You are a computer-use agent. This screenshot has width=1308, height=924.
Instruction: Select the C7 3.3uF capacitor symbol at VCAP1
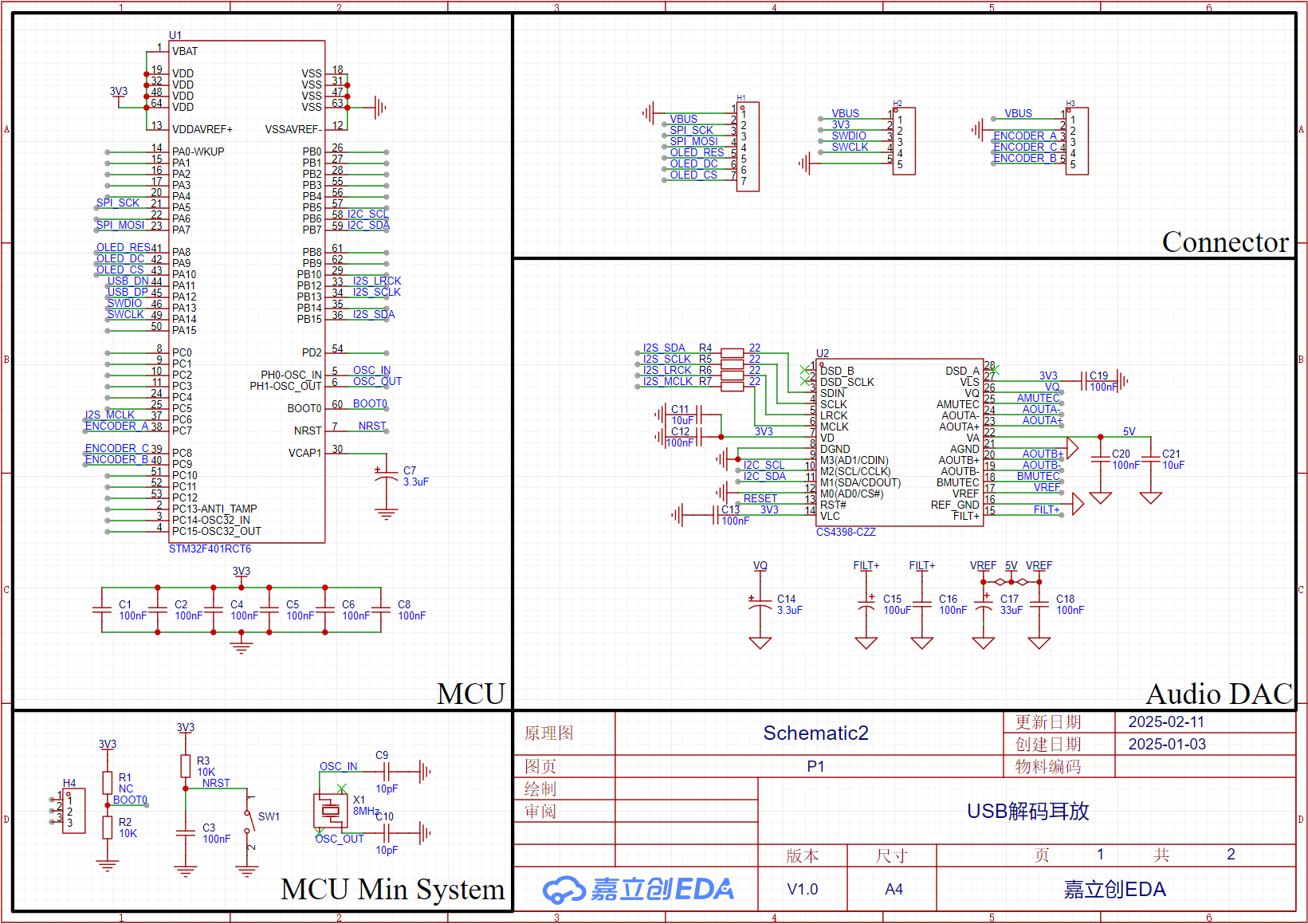(387, 476)
